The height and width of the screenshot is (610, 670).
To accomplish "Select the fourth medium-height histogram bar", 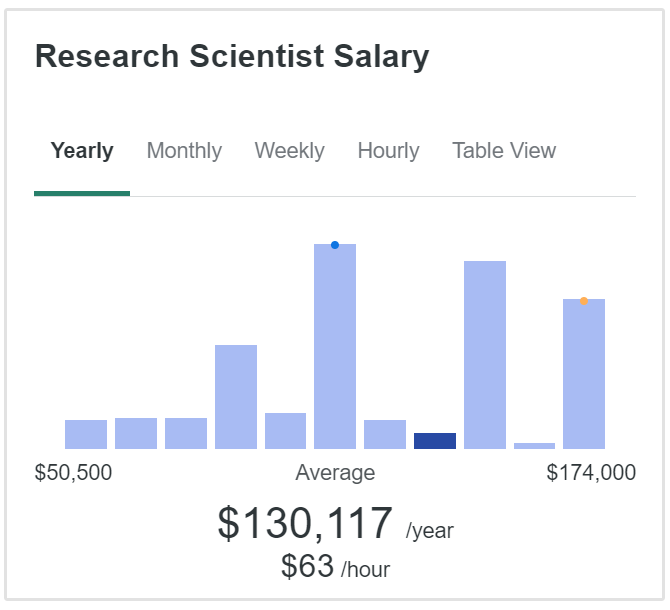I will [236, 397].
